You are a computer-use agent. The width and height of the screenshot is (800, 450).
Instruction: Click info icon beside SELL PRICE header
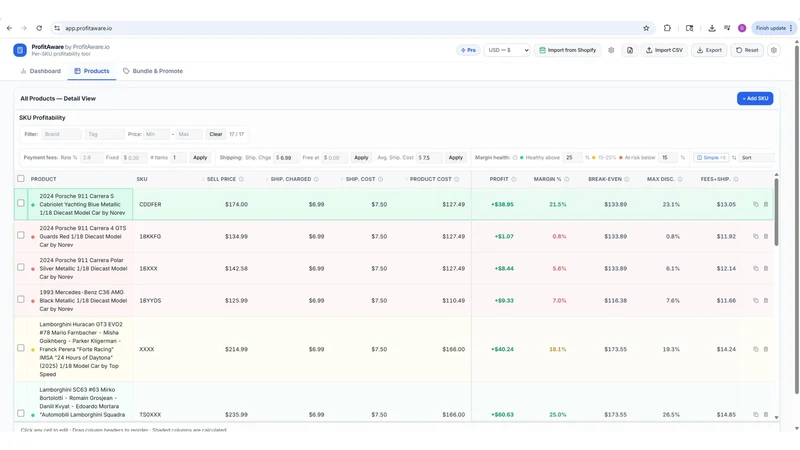(241, 179)
